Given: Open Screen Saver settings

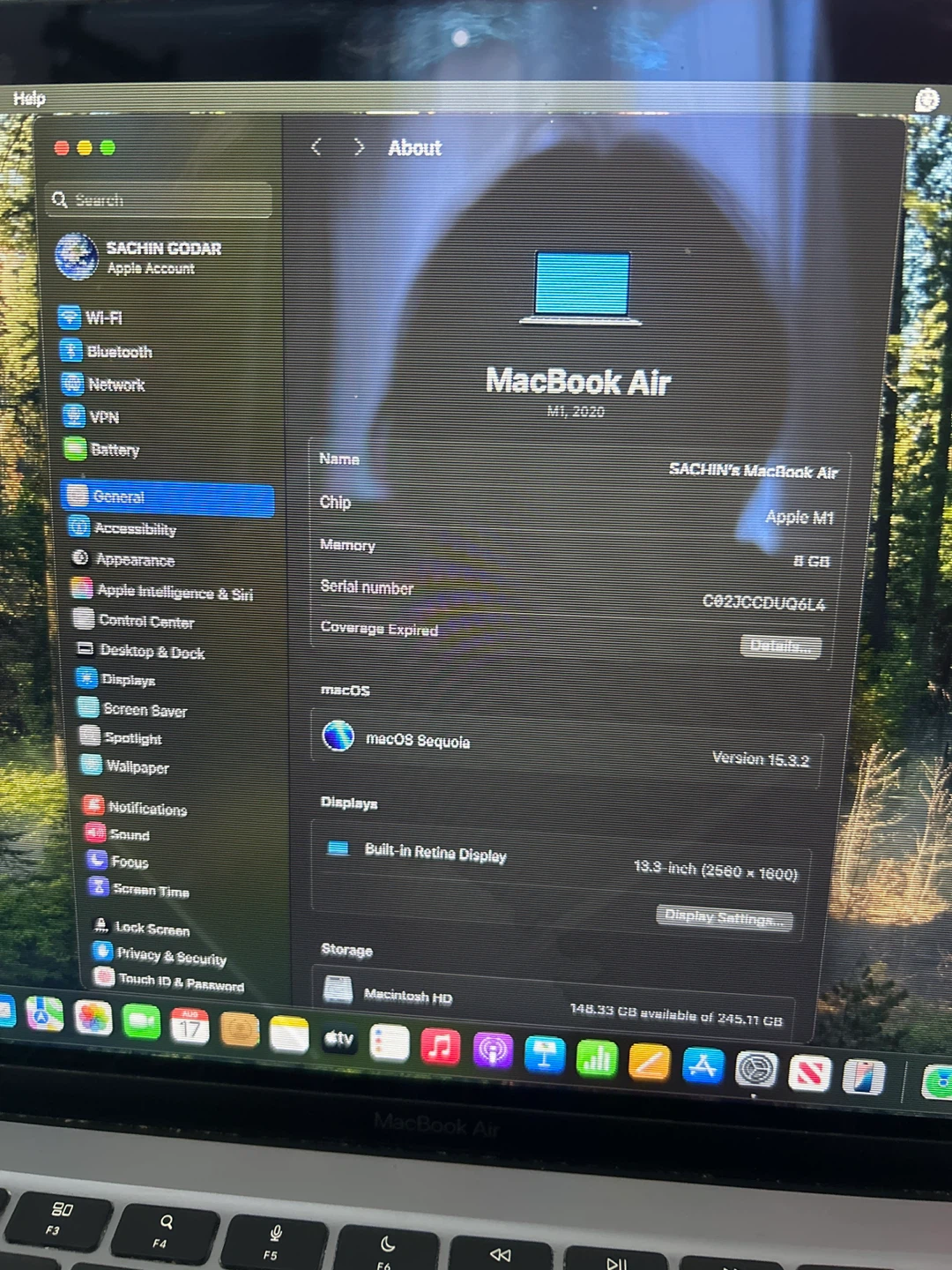Looking at the screenshot, I should pyautogui.click(x=133, y=709).
